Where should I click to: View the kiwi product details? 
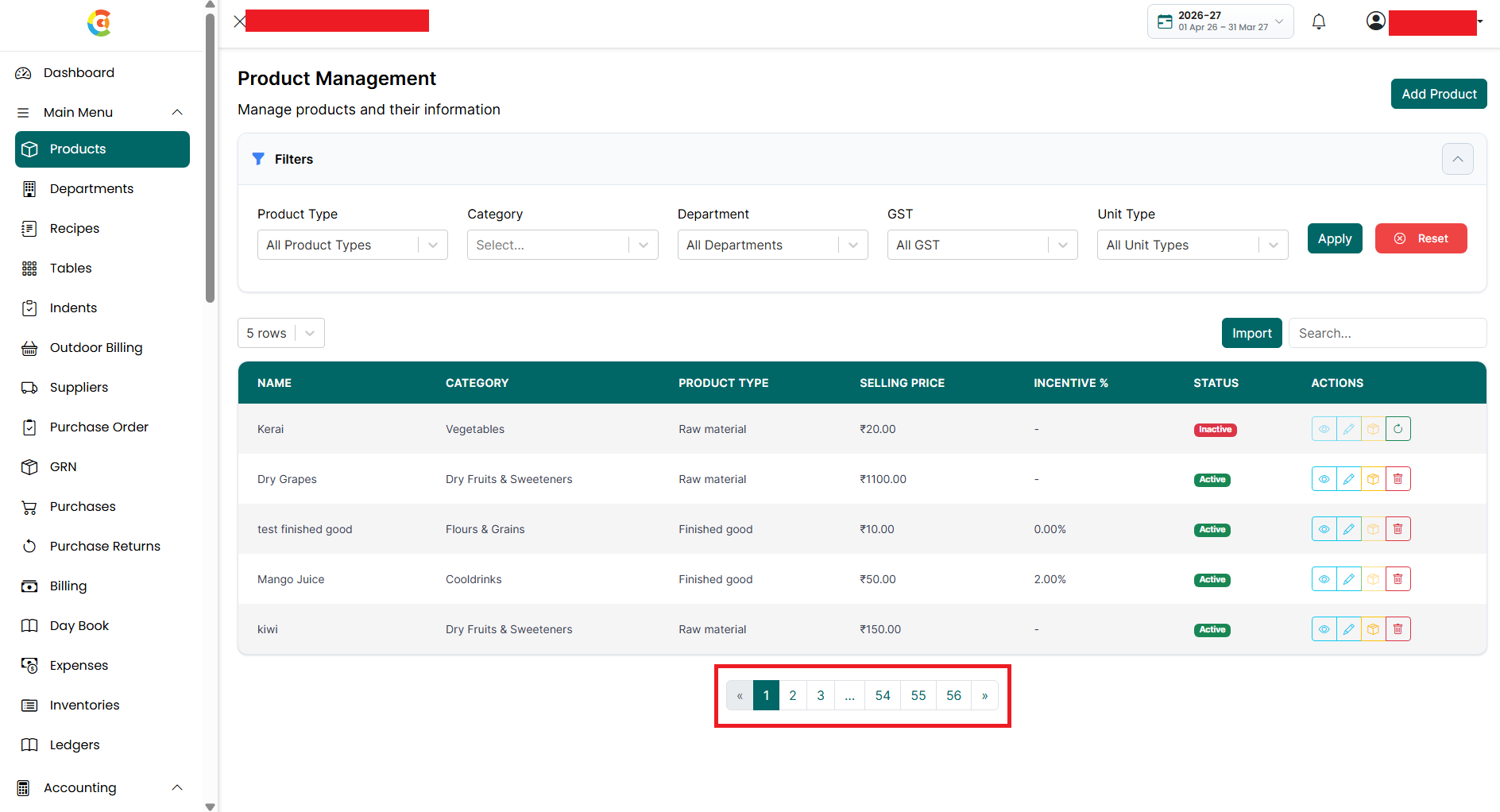click(x=1324, y=629)
